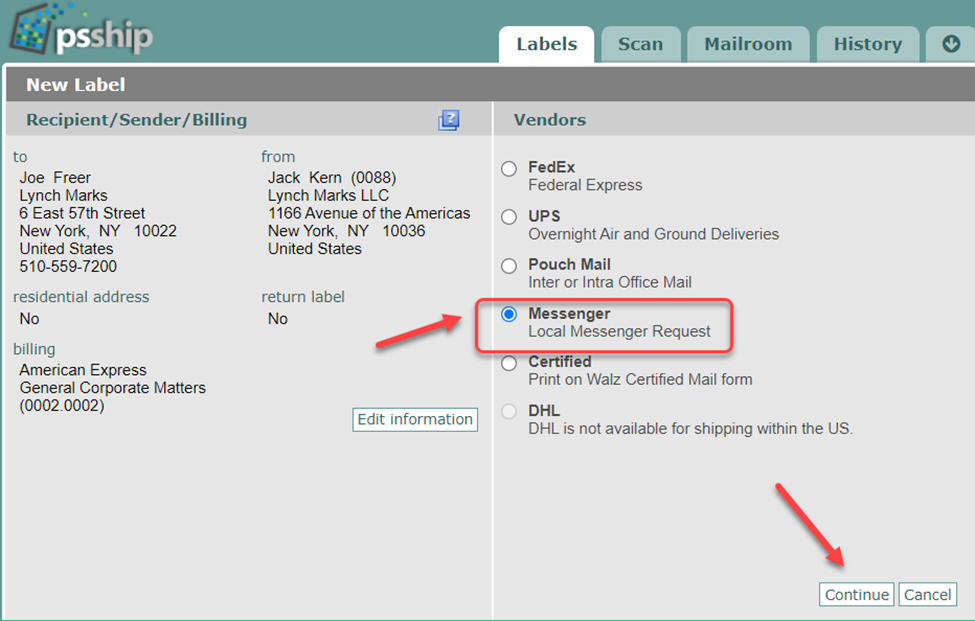Click the address 6 East 57th Street
Viewport: 975px width, 621px height.
tap(82, 213)
